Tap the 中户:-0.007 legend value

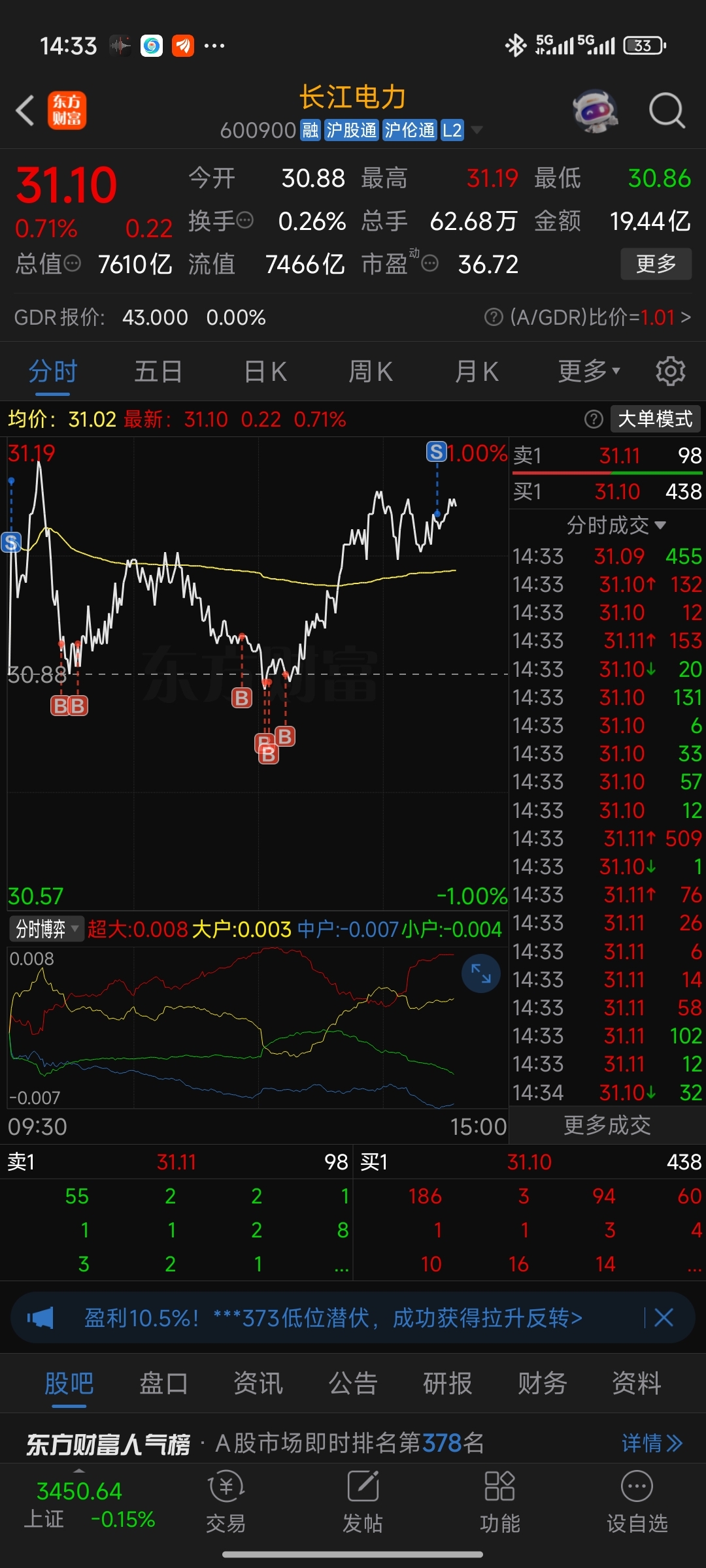(348, 929)
